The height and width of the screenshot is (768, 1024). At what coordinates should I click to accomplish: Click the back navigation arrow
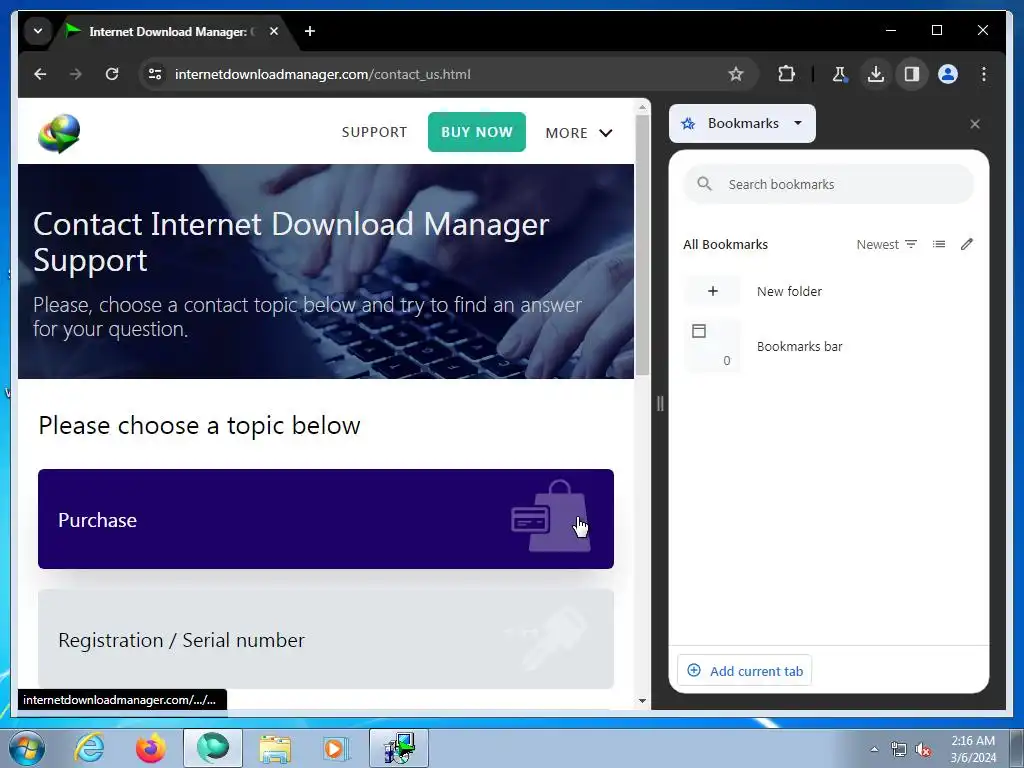click(40, 74)
